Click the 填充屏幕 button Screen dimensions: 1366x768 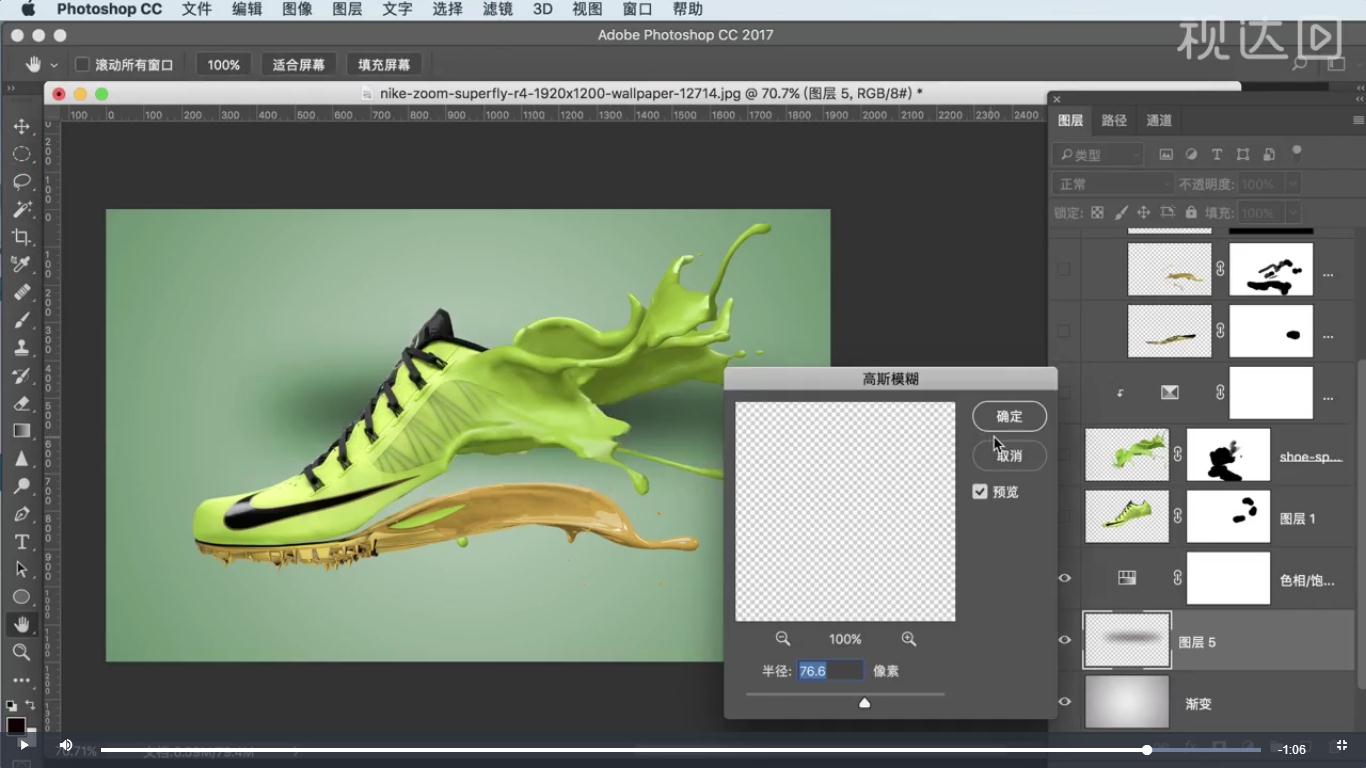pos(384,64)
